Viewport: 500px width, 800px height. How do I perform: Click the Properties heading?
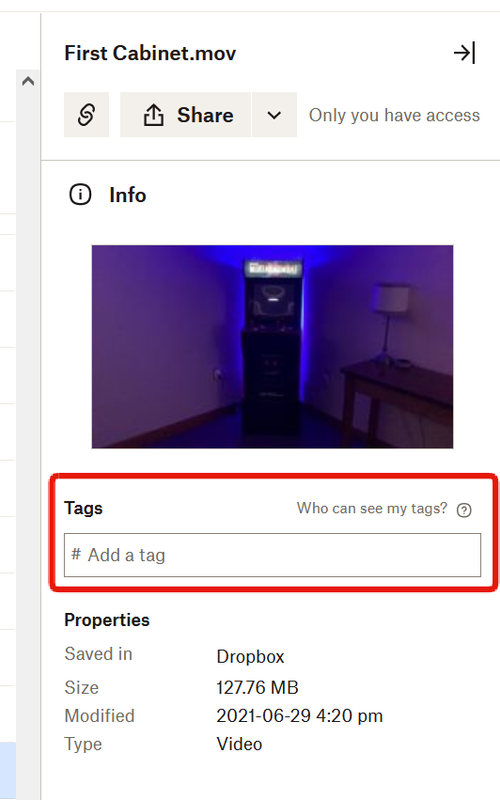click(x=107, y=620)
